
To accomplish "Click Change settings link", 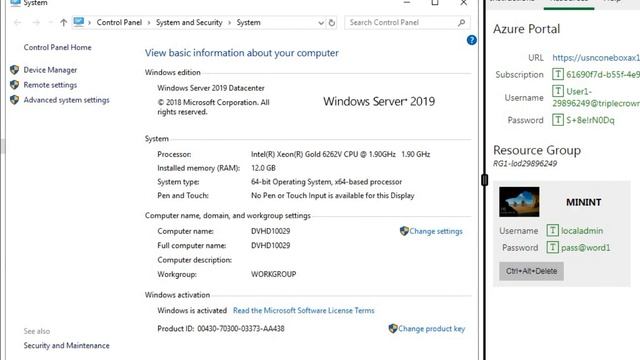I will [x=436, y=231].
